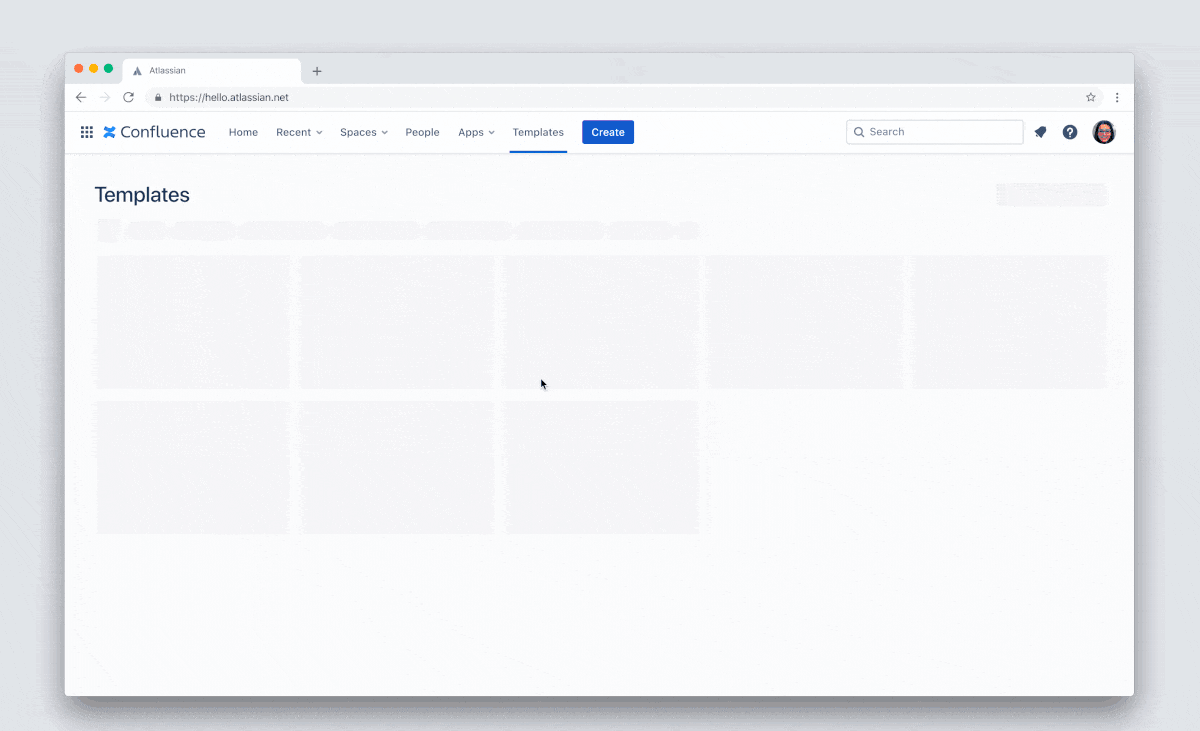The height and width of the screenshot is (731, 1200).
Task: Open the browser three-dot menu
Action: click(1117, 97)
